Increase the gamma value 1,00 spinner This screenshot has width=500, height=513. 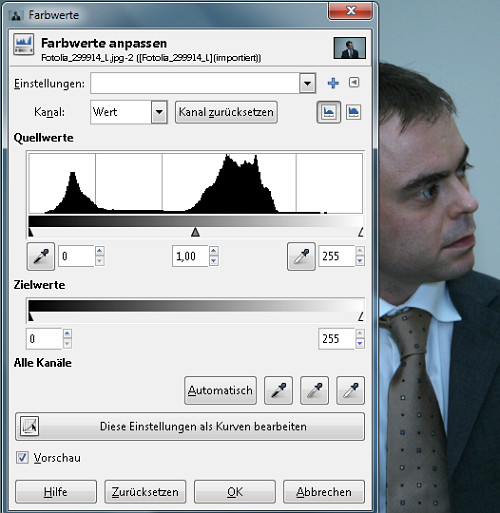[x=214, y=251]
